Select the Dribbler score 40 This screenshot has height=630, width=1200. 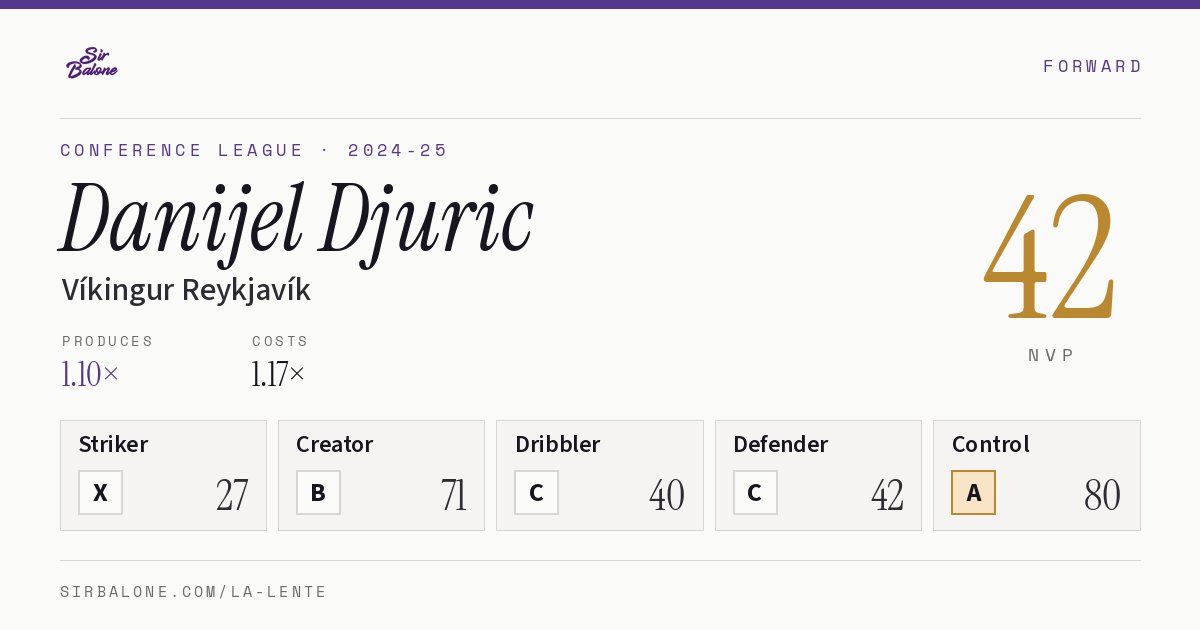coord(667,495)
